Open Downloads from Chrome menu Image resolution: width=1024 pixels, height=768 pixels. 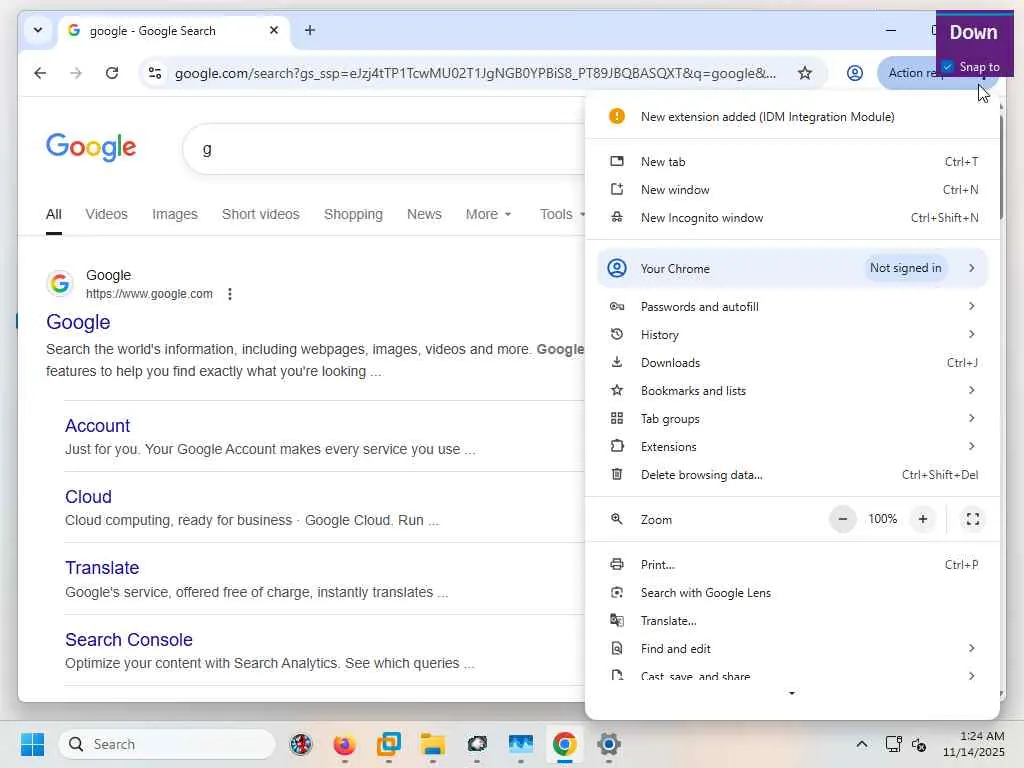792,362
